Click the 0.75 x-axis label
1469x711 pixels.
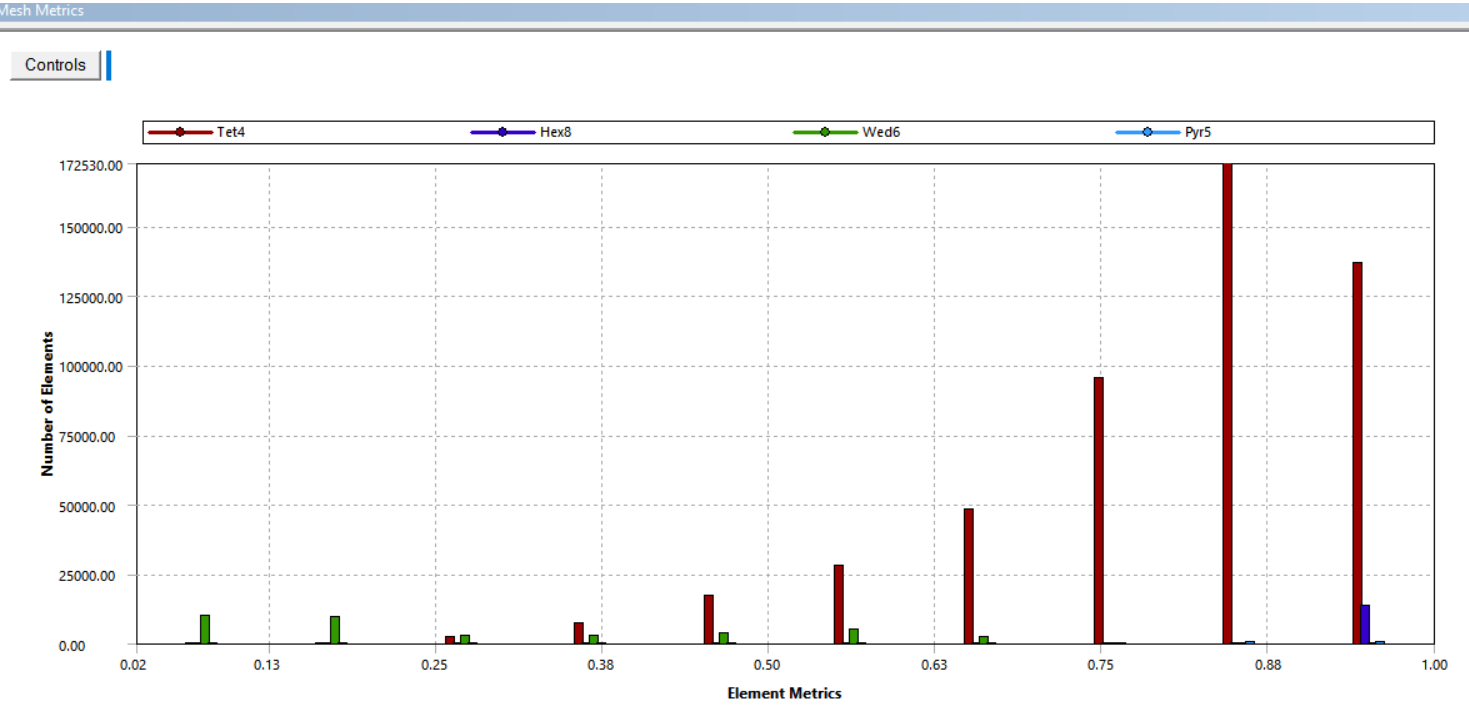point(1100,663)
